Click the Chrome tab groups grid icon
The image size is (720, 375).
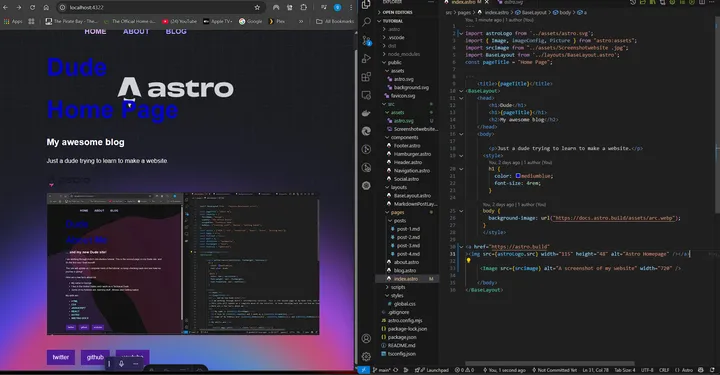[31, 21]
